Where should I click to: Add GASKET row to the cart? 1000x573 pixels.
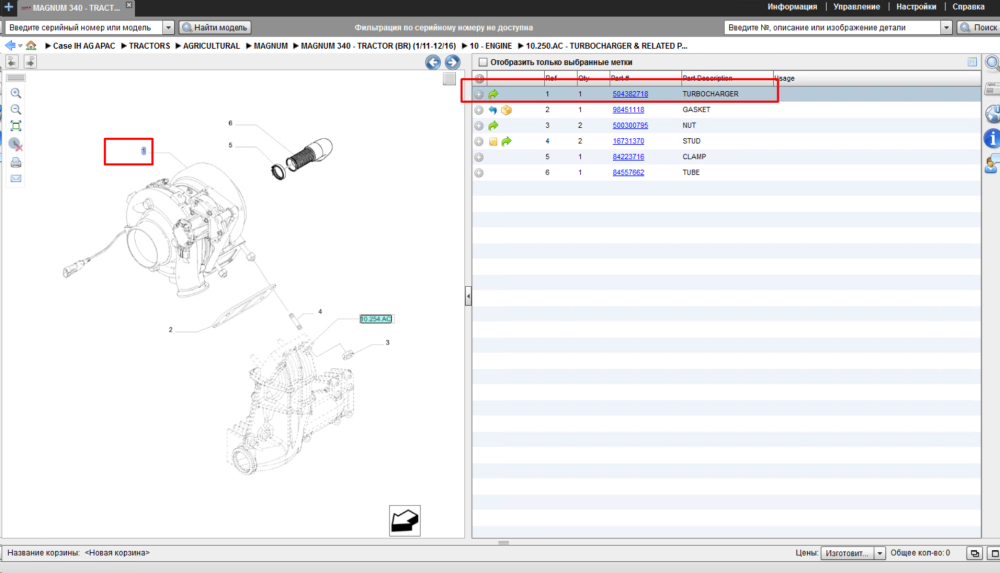coord(479,110)
